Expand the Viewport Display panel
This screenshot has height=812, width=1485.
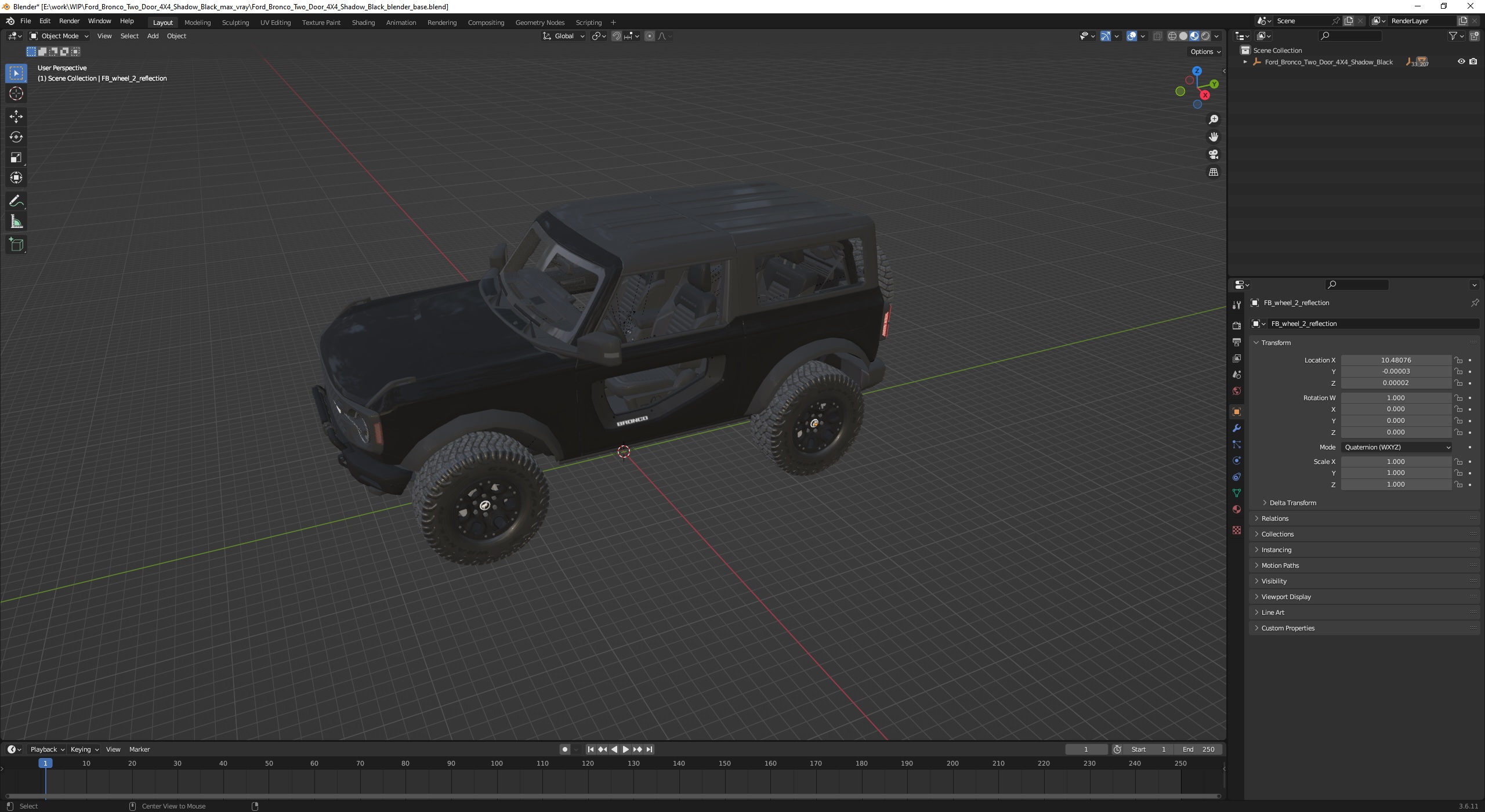point(1286,597)
